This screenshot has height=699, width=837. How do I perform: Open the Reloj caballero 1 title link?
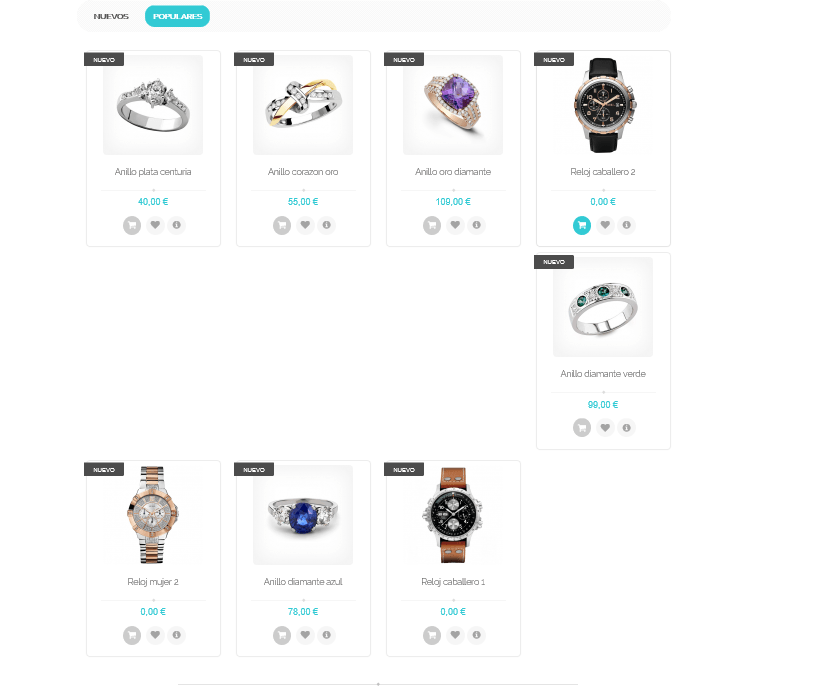[x=453, y=582]
